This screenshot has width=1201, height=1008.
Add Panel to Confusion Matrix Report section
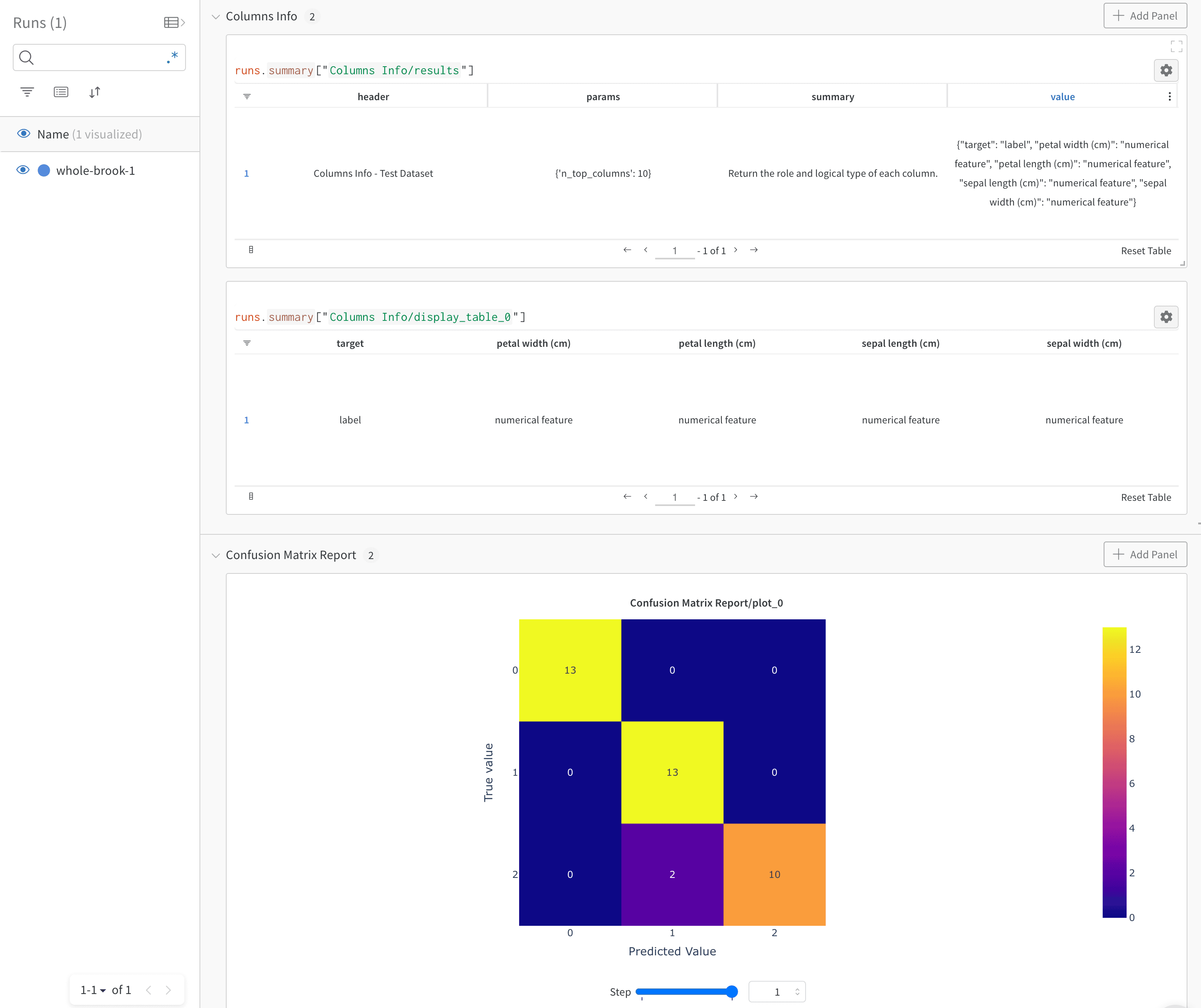coord(1145,554)
